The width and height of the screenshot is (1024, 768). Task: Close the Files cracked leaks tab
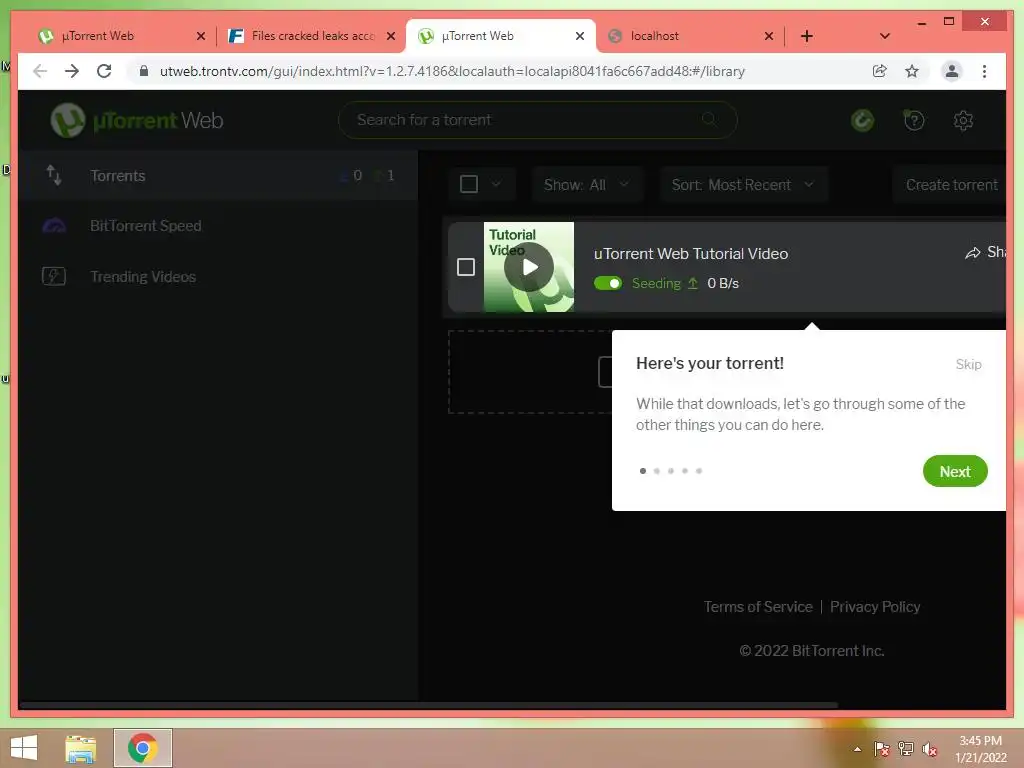391,36
